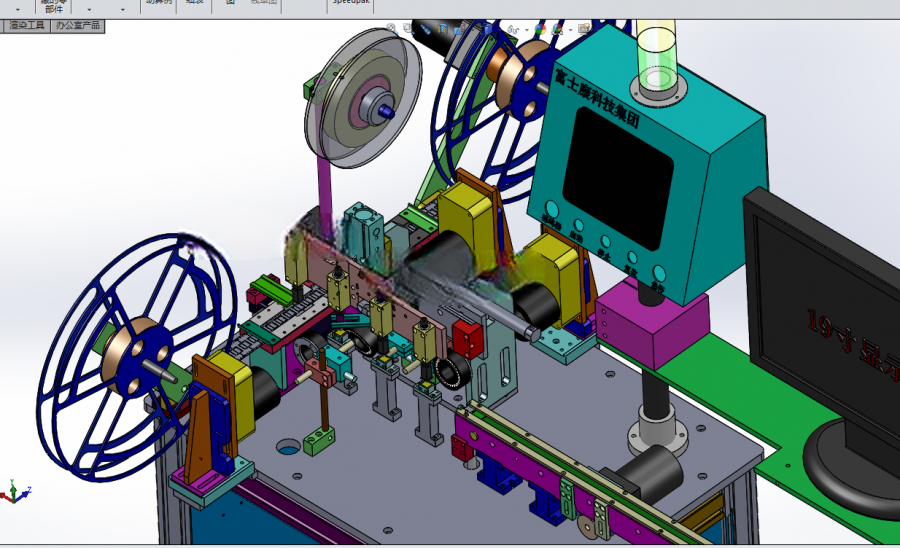Click the Apply Scene icon
This screenshot has height=548, width=900.
click(557, 29)
